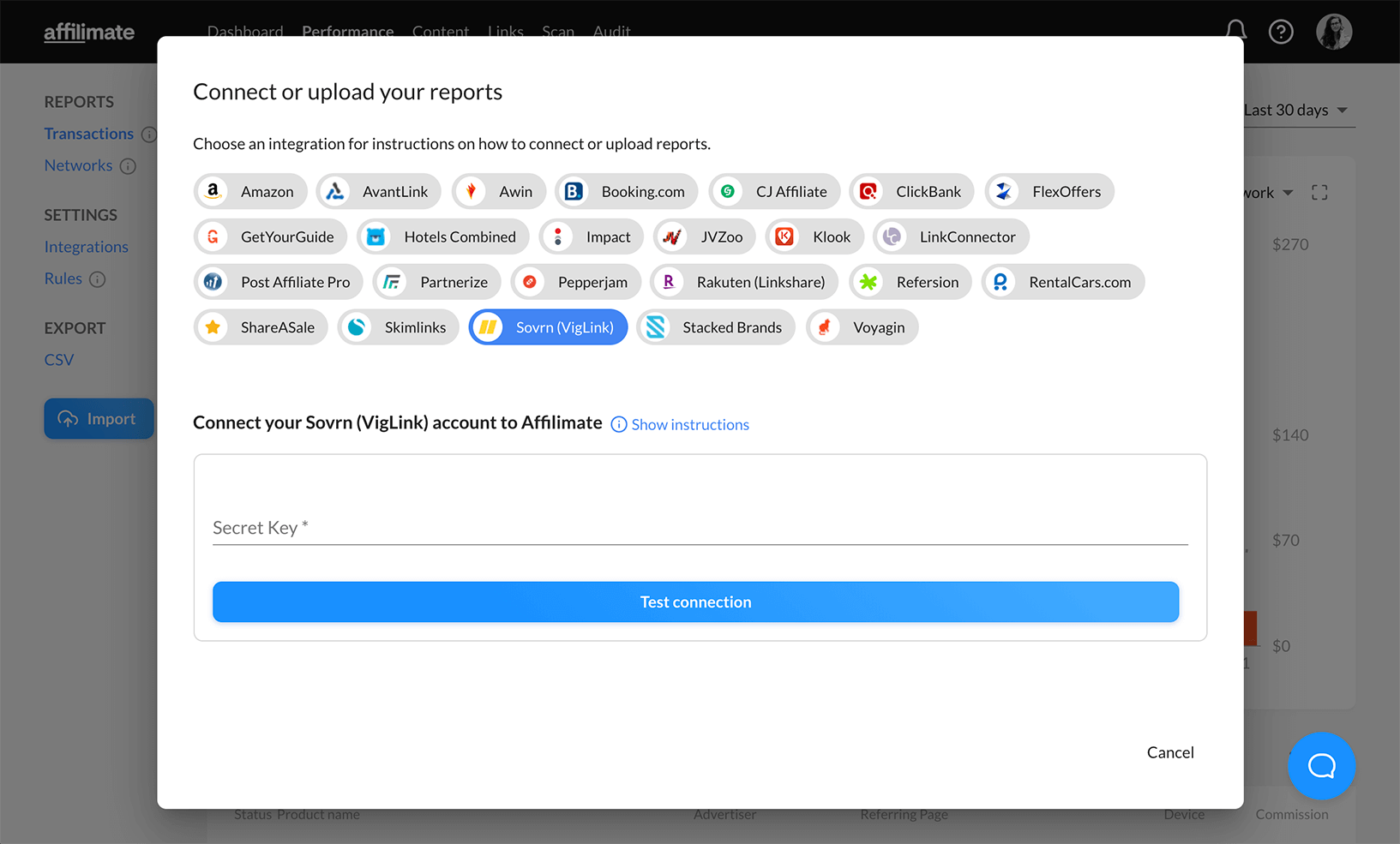This screenshot has height=844, width=1400.
Task: Open the user profile avatar
Action: pos(1334,32)
